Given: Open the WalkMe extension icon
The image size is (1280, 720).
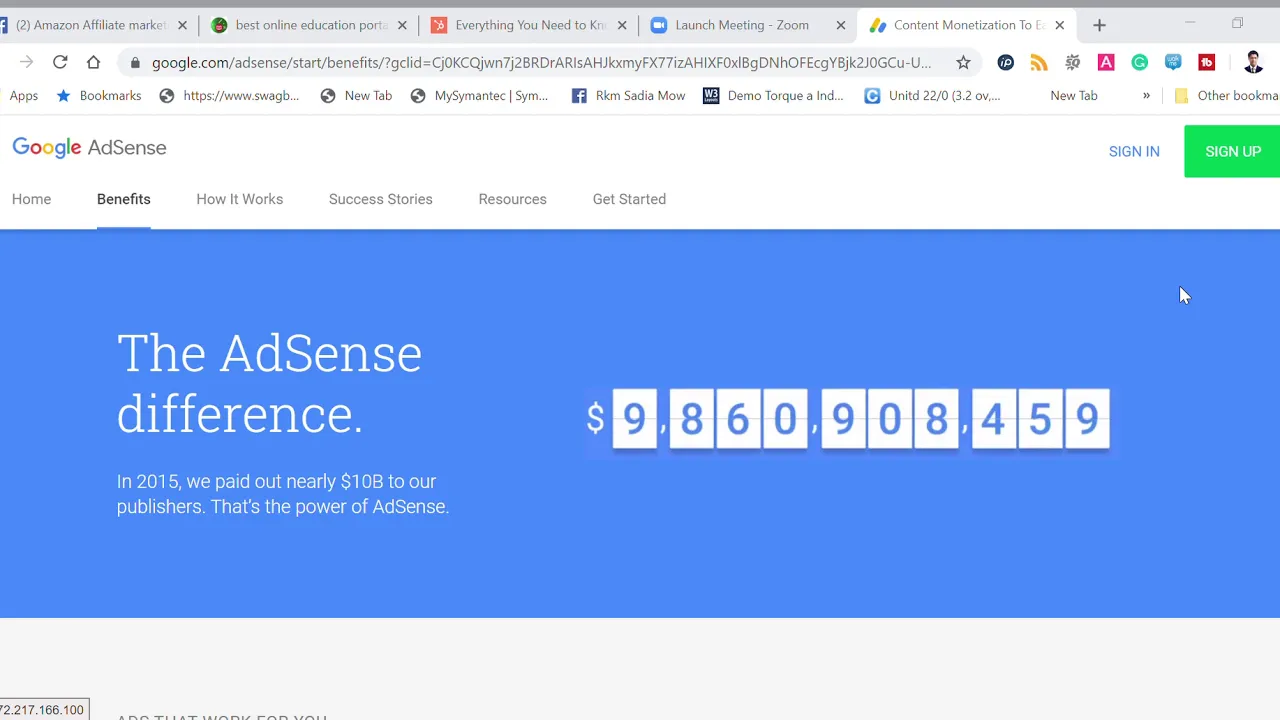Looking at the screenshot, I should [1173, 63].
